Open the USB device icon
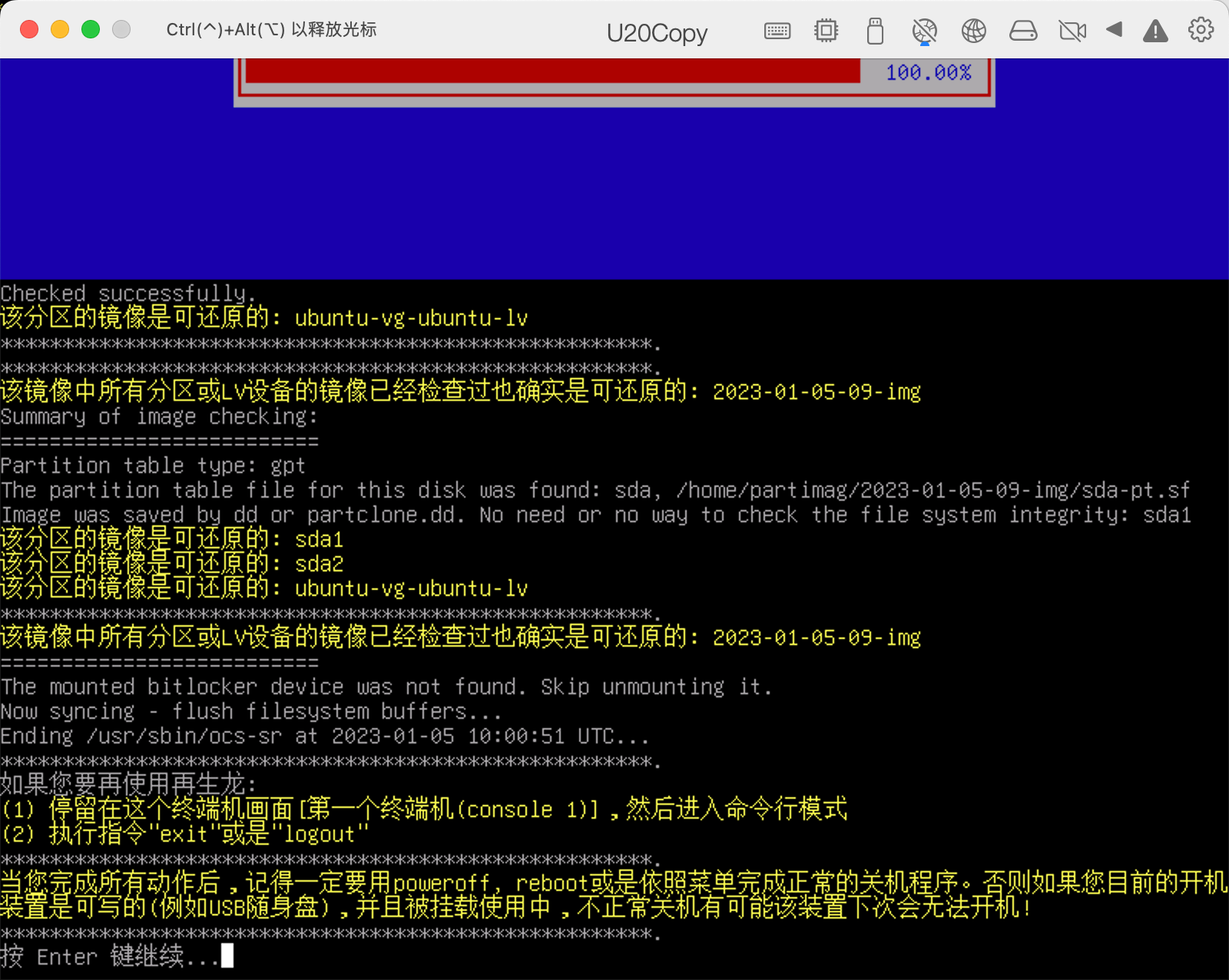The height and width of the screenshot is (980, 1229). (x=875, y=31)
